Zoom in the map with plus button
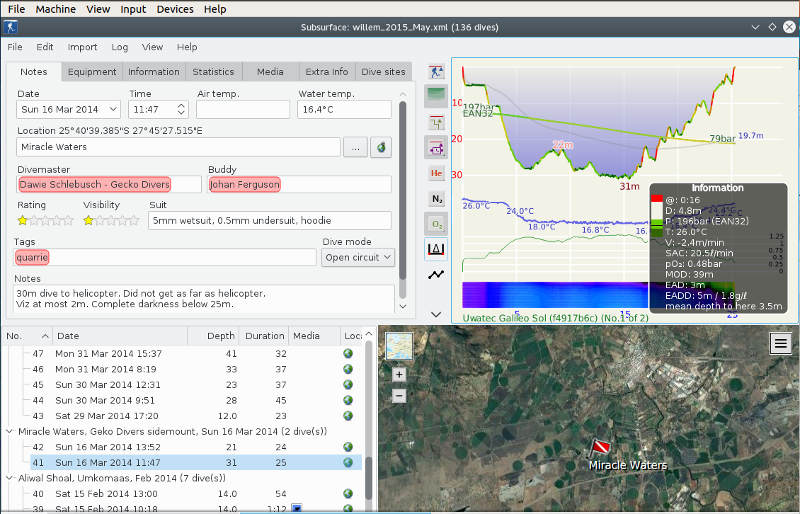This screenshot has width=800, height=514. click(399, 374)
